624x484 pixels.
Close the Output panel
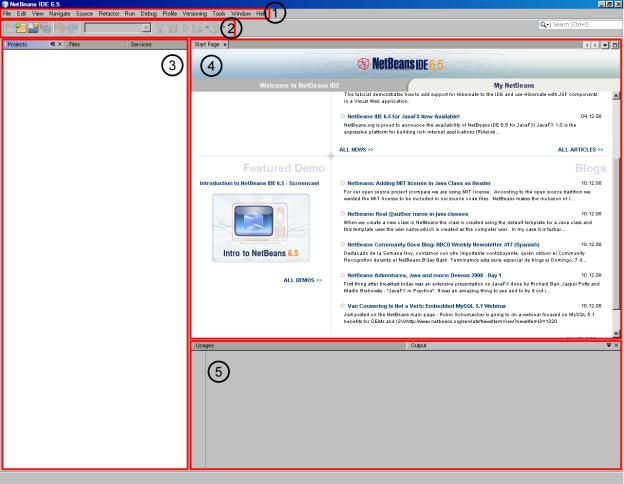[x=616, y=345]
